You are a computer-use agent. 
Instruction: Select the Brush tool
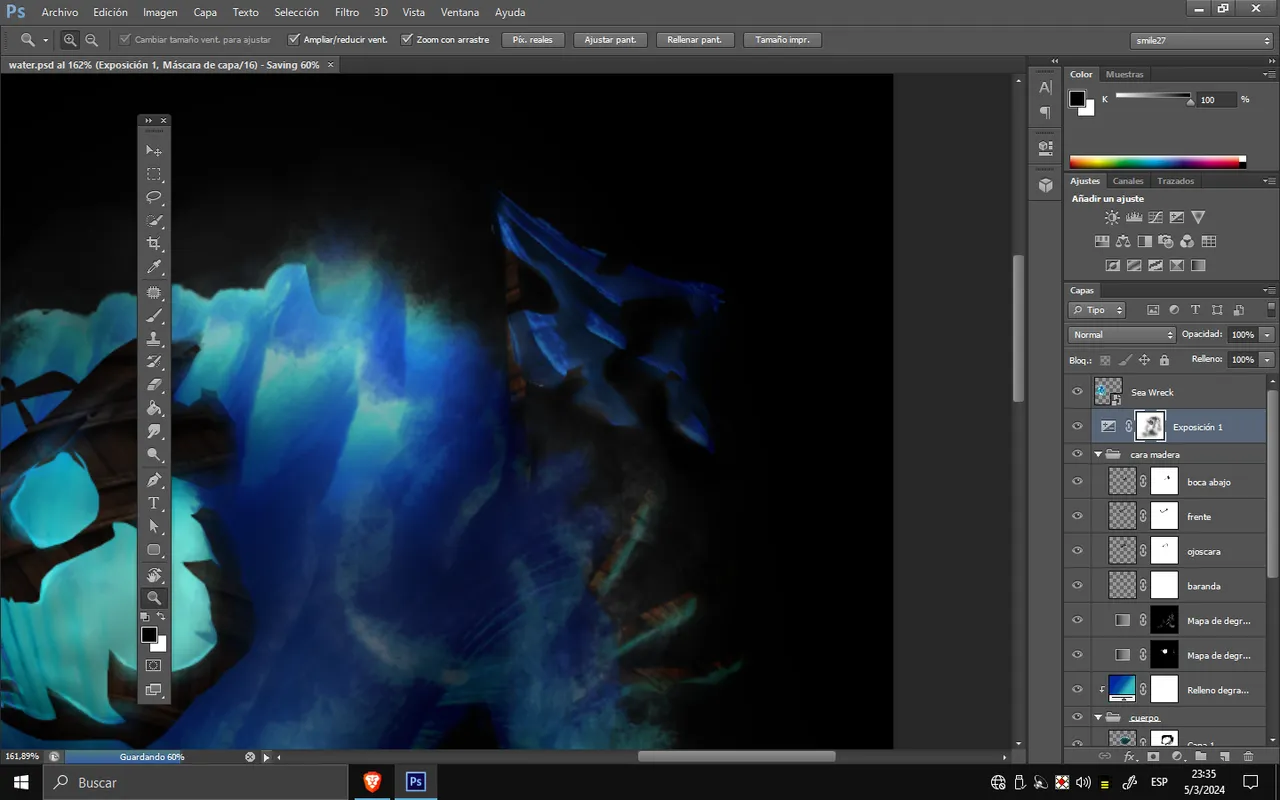[x=154, y=316]
